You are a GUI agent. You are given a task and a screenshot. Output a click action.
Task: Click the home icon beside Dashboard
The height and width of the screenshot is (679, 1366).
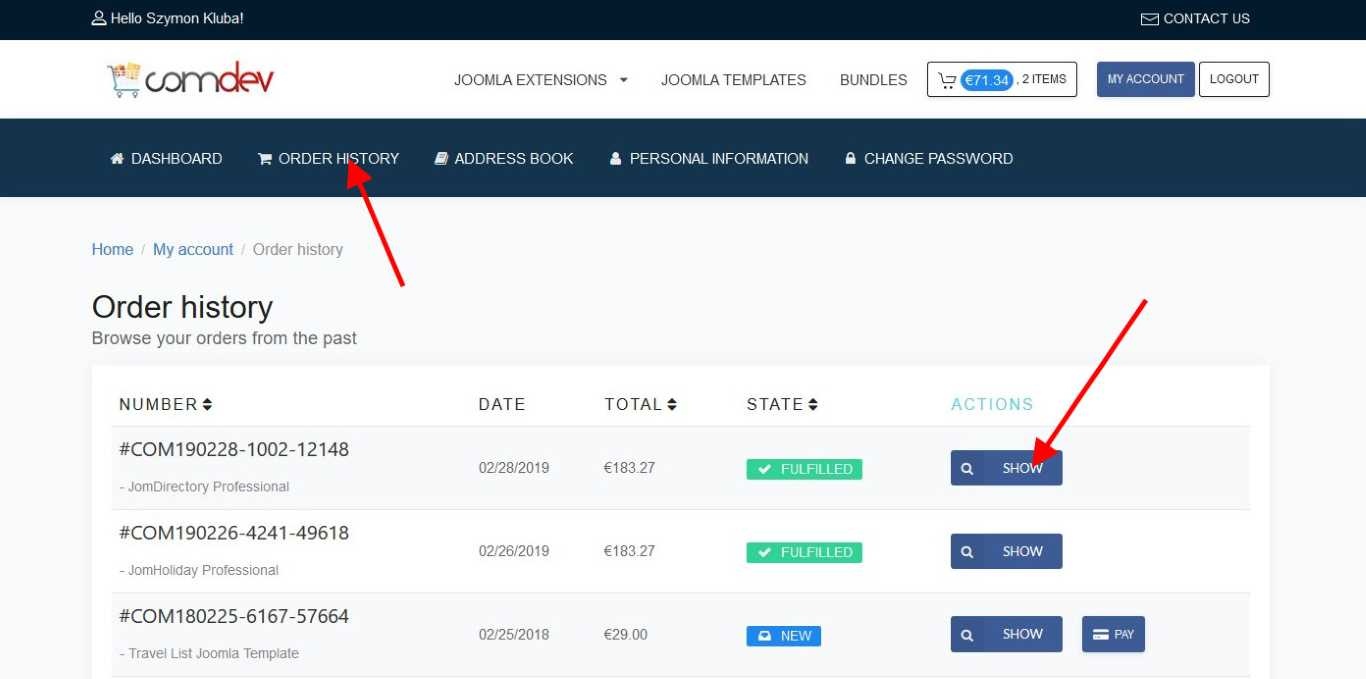(117, 158)
